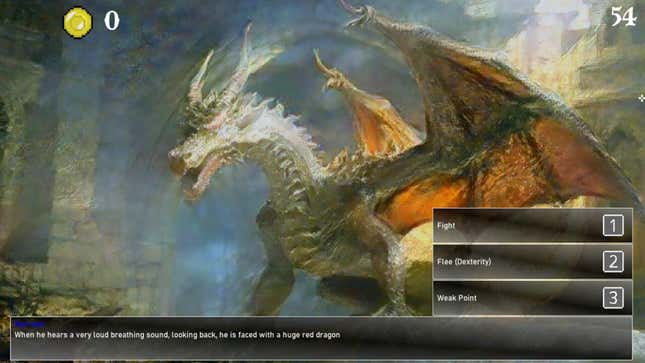Click the 54 counter in the corner

tap(623, 17)
